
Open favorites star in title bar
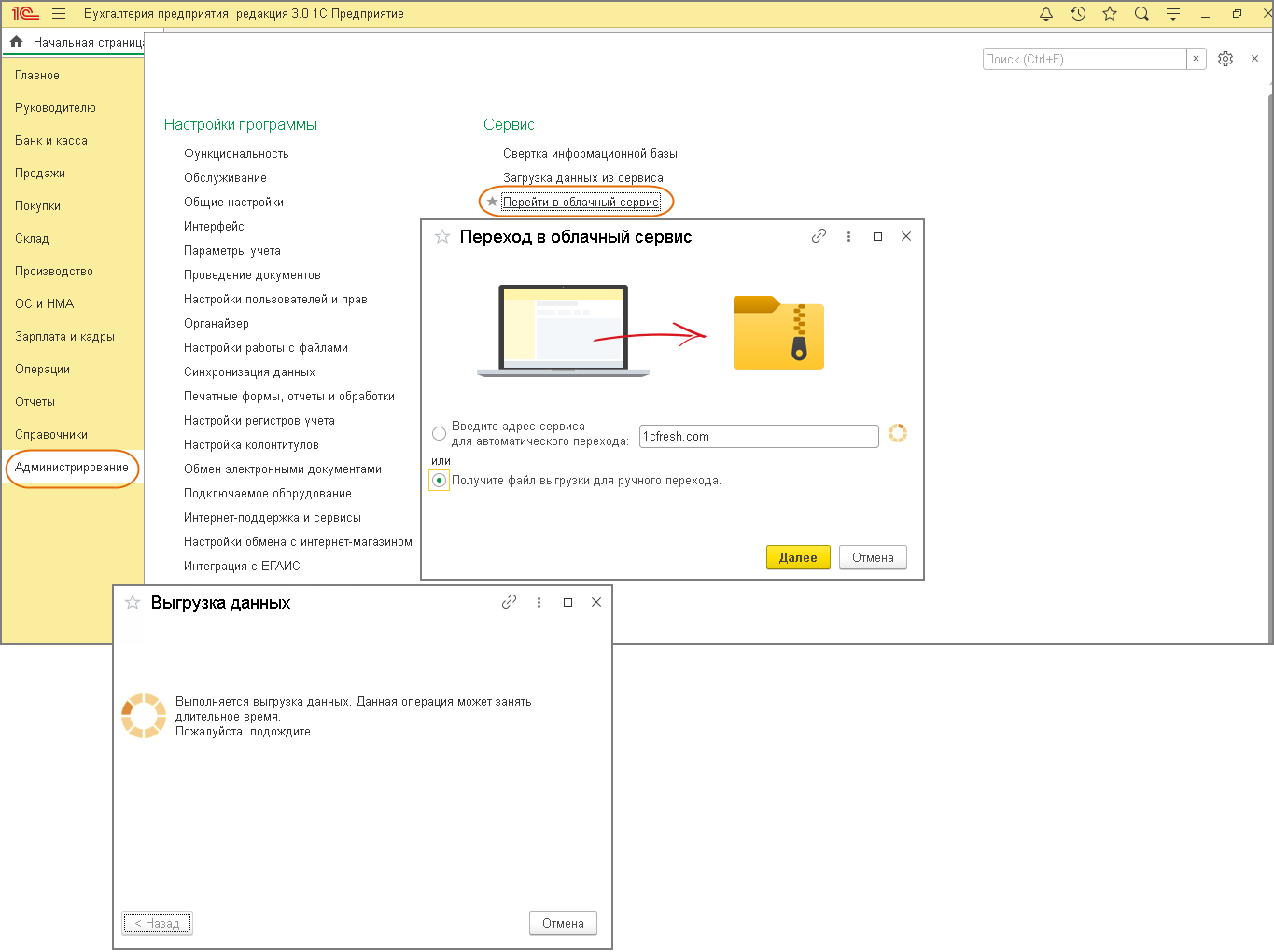pos(1110,14)
